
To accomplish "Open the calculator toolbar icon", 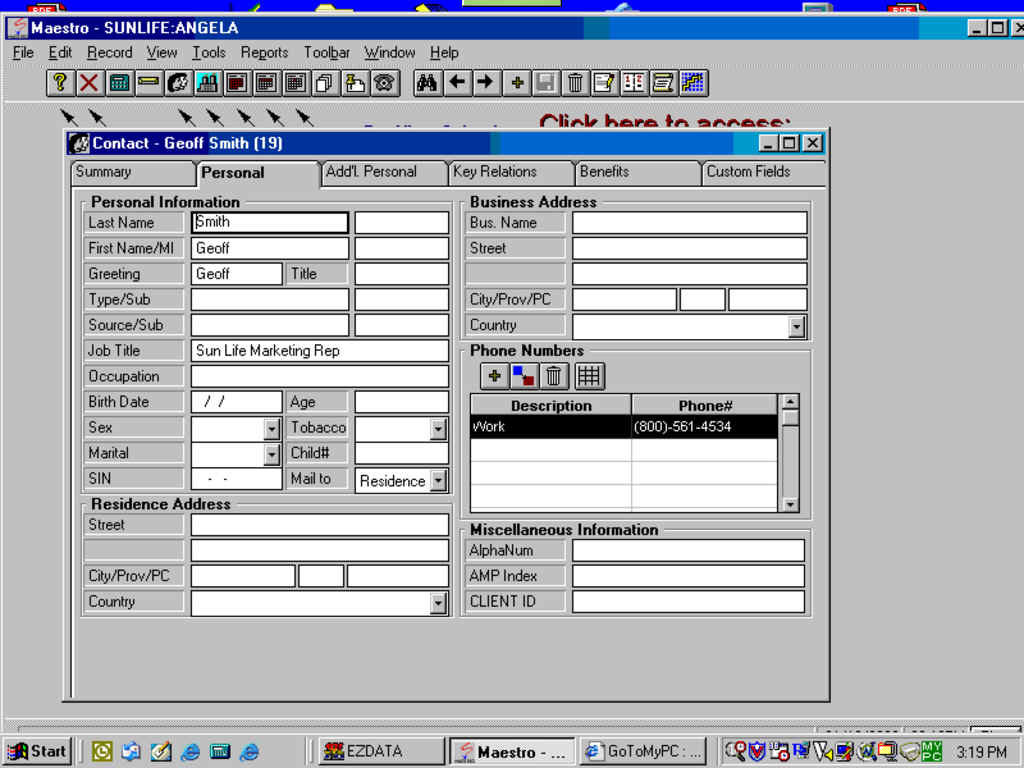I will (x=119, y=83).
